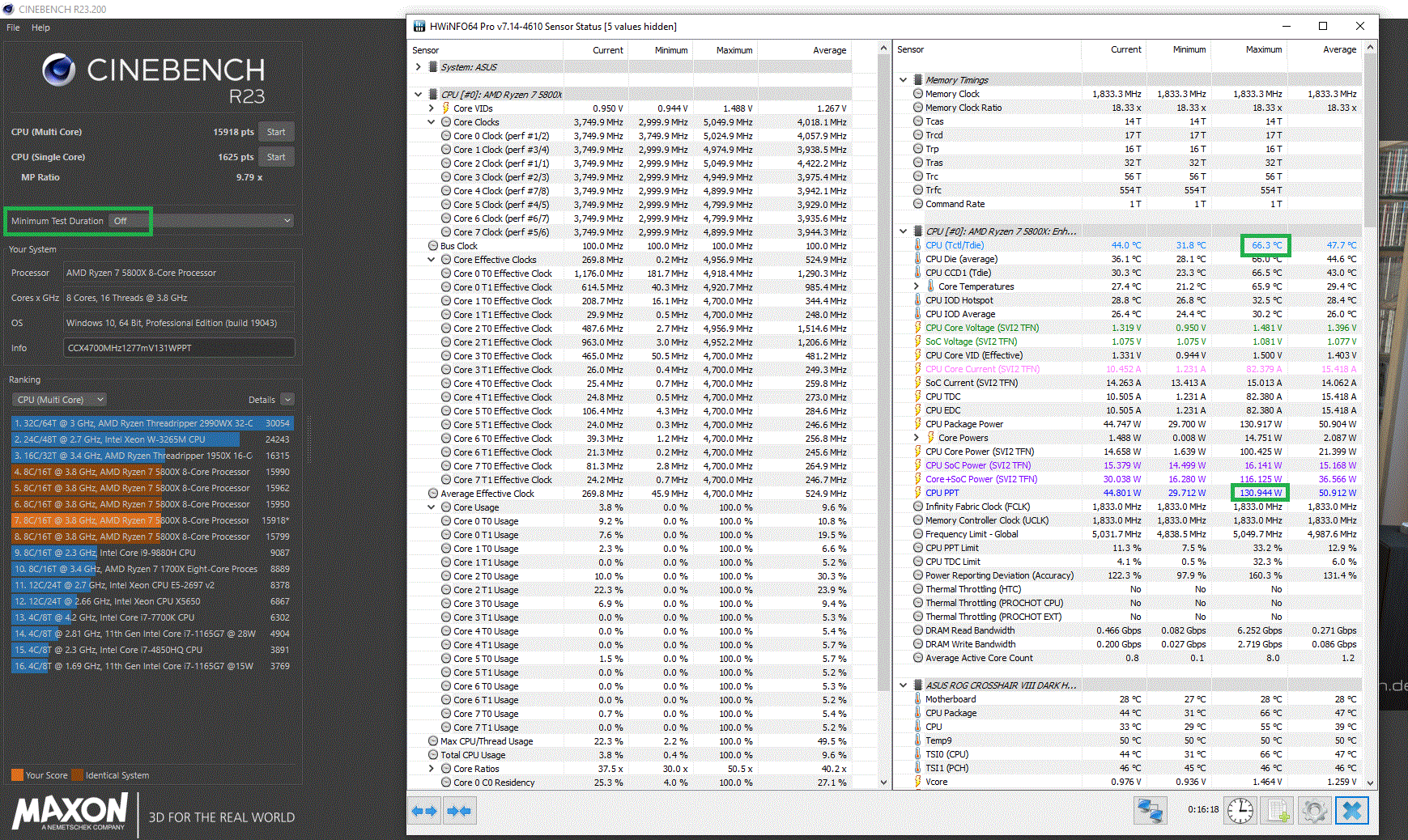Screen dimensions: 1408x840
Task: Expand the Core Temperatures node
Action: pyautogui.click(x=916, y=286)
